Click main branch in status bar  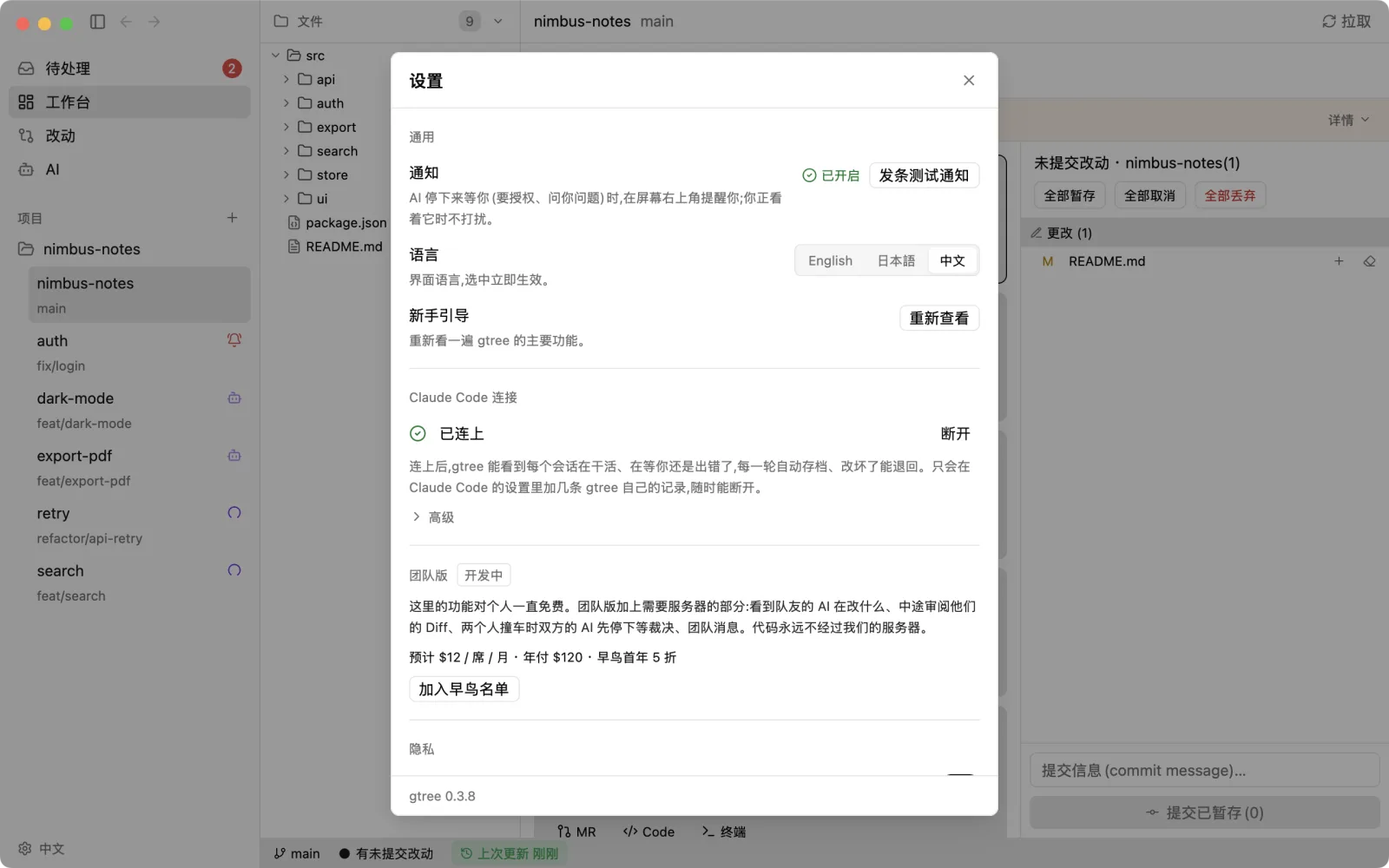point(297,854)
